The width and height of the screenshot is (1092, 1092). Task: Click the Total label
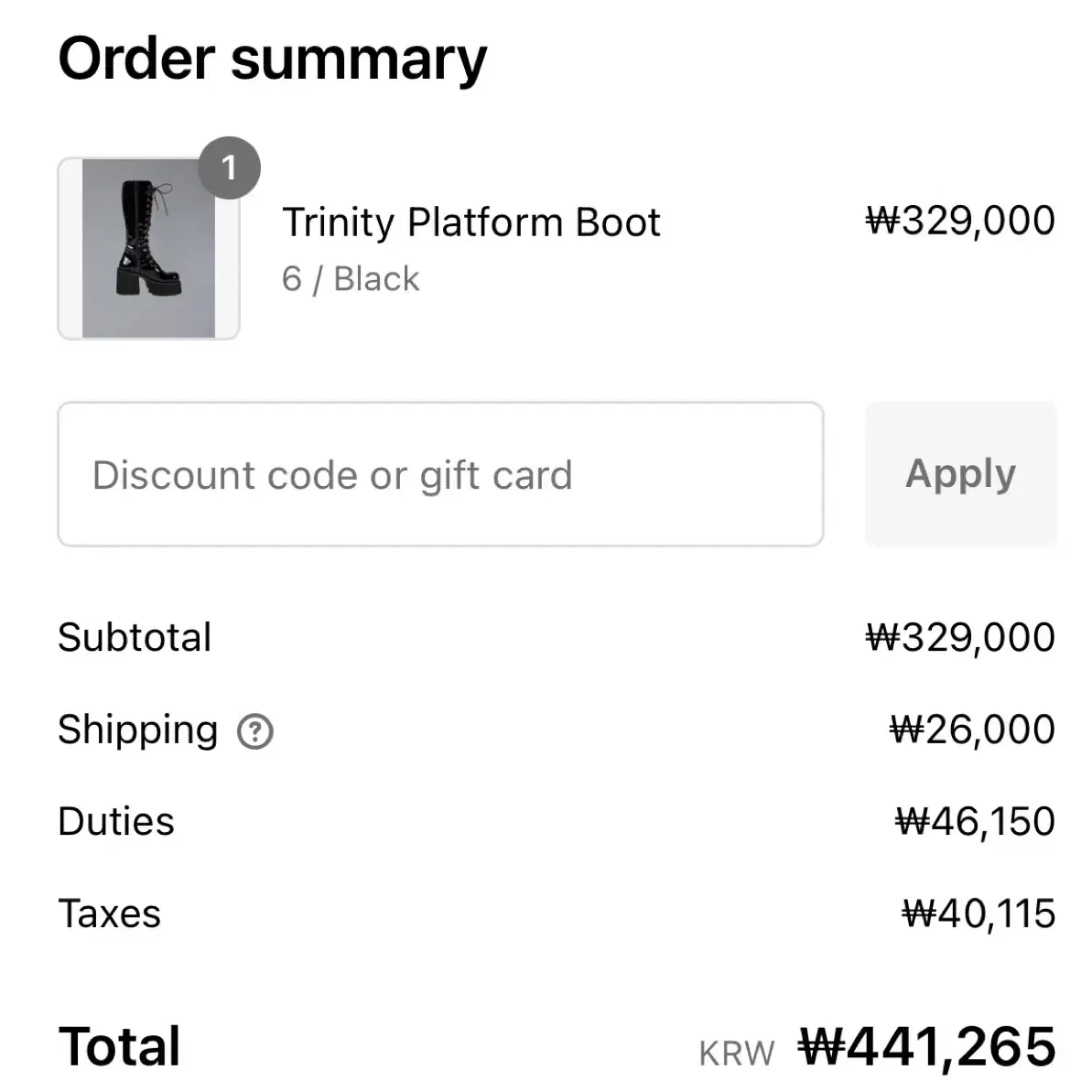(x=120, y=1047)
